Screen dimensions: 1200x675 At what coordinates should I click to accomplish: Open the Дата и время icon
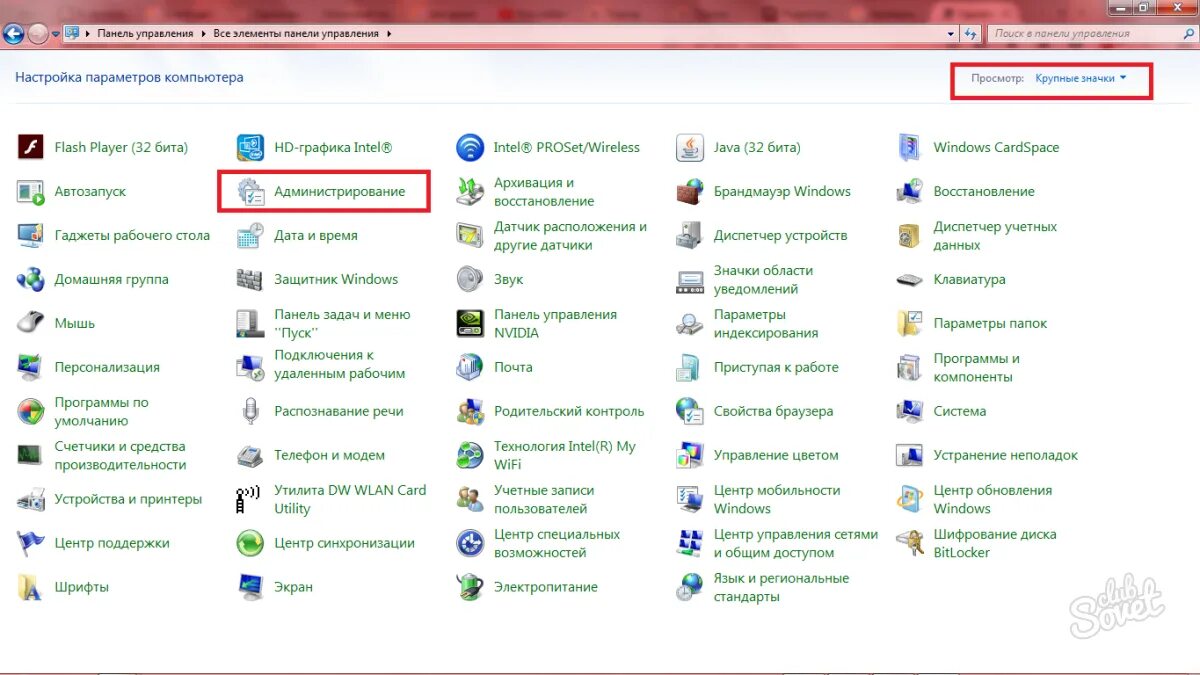[x=250, y=235]
